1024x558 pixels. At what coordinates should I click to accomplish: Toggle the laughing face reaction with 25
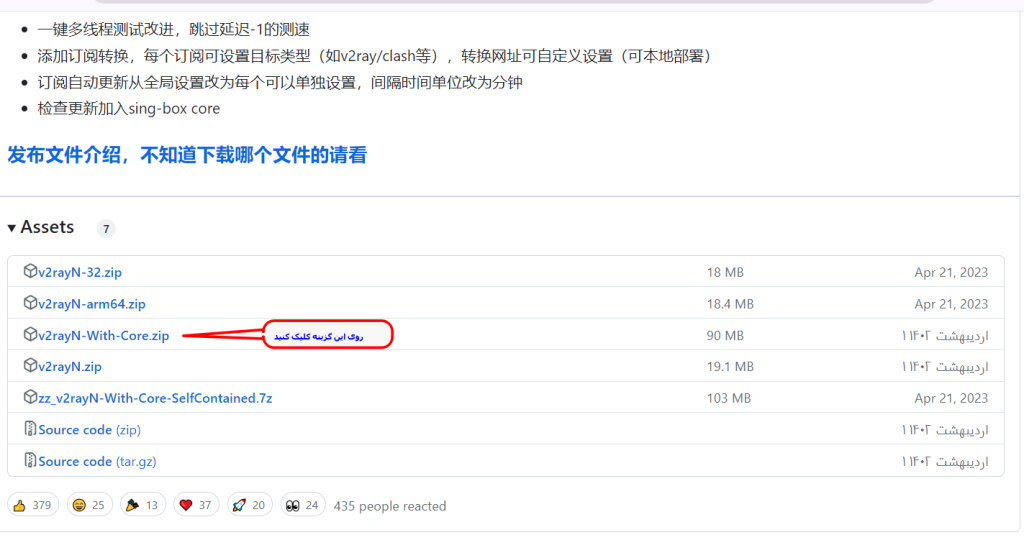click(90, 505)
